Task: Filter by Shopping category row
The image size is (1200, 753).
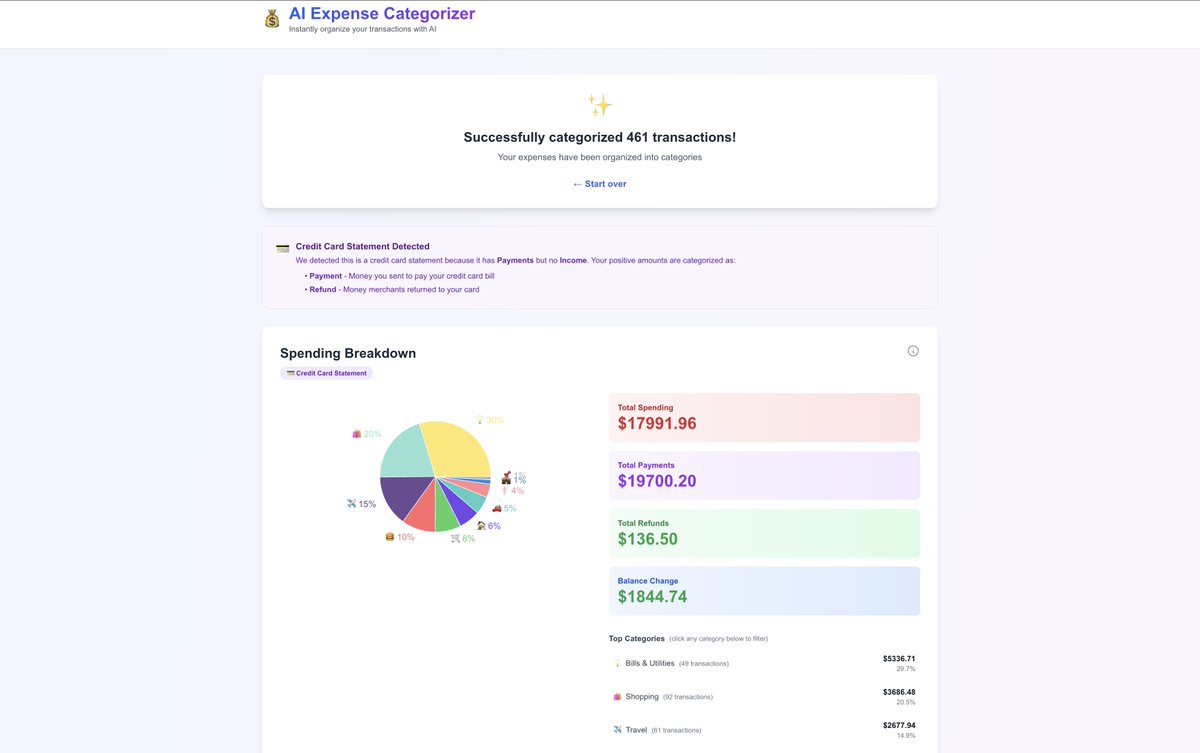Action: (764, 697)
